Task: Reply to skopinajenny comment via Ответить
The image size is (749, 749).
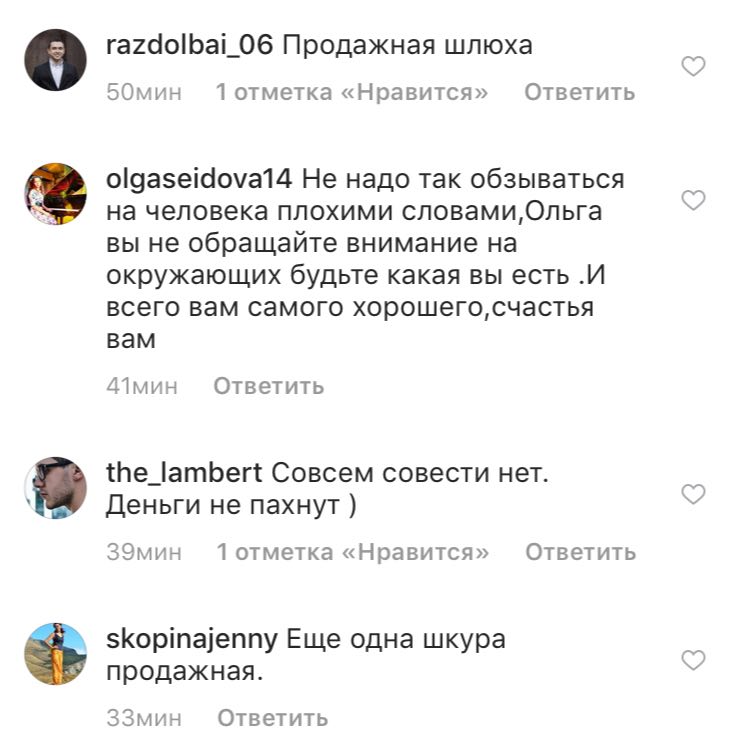Action: (x=272, y=718)
